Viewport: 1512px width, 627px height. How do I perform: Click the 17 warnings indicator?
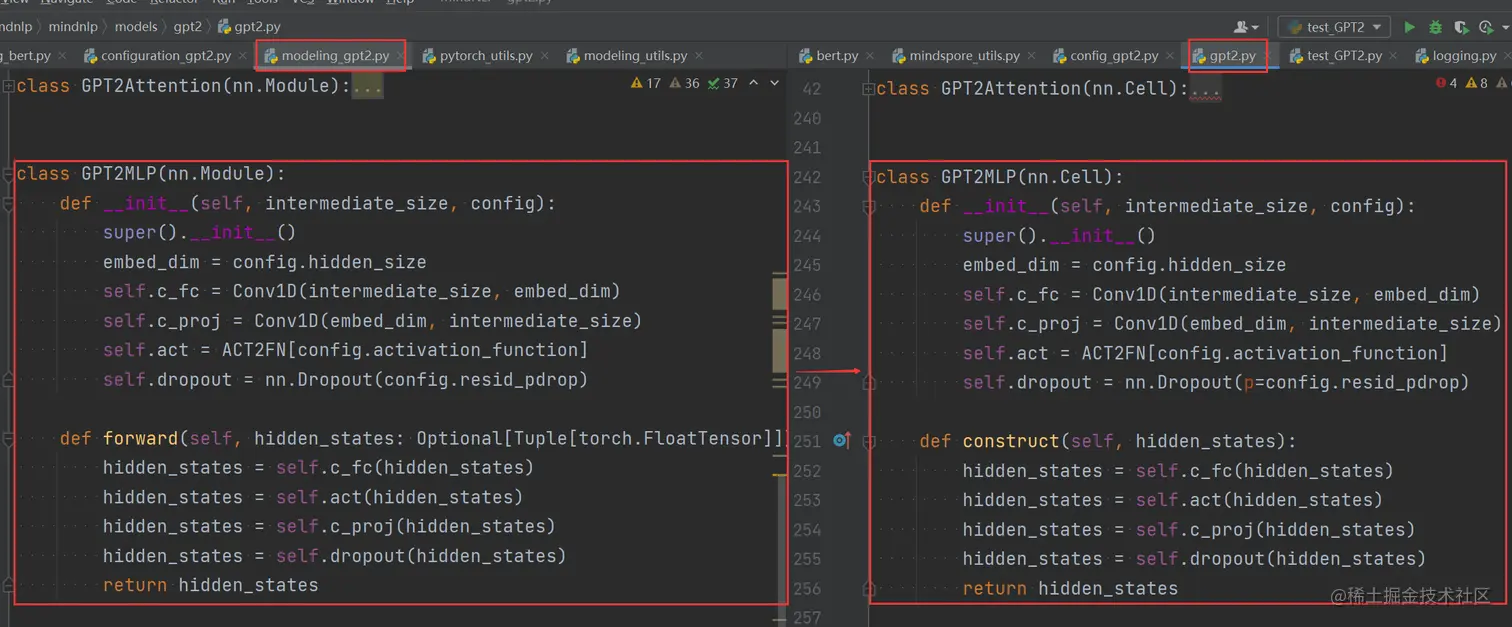click(646, 83)
